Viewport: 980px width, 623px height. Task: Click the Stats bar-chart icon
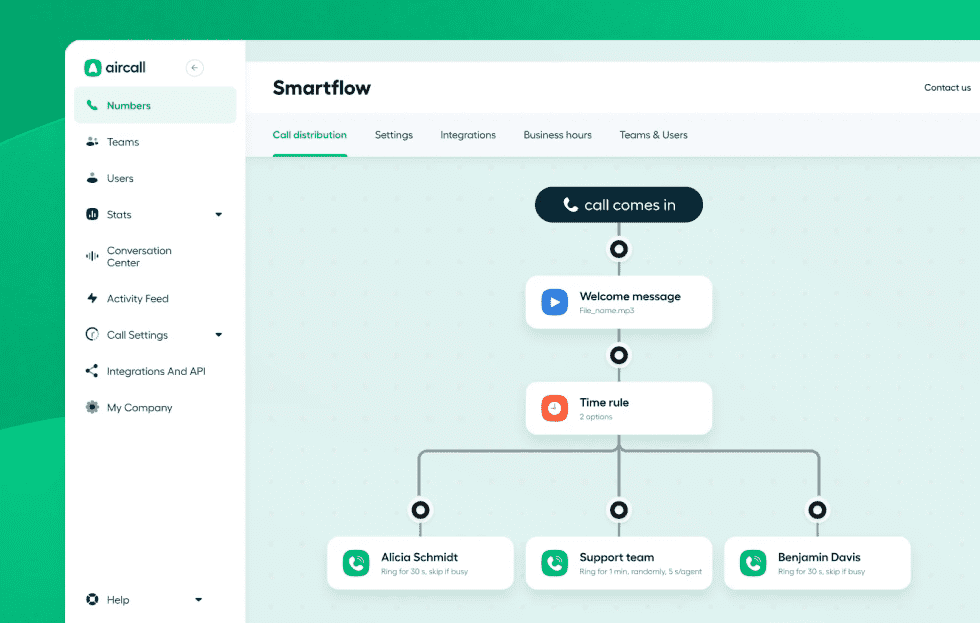pos(93,214)
